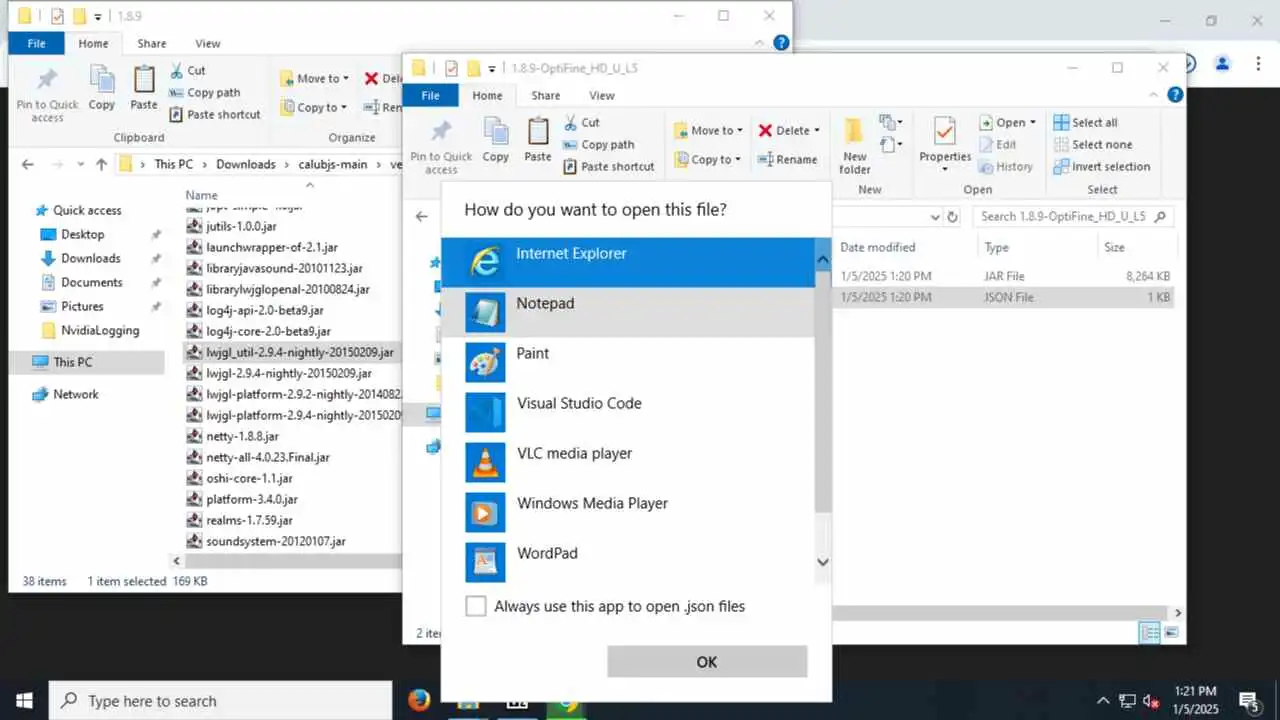
Task: Open View tab in the 1.8.9 window
Action: click(x=208, y=43)
